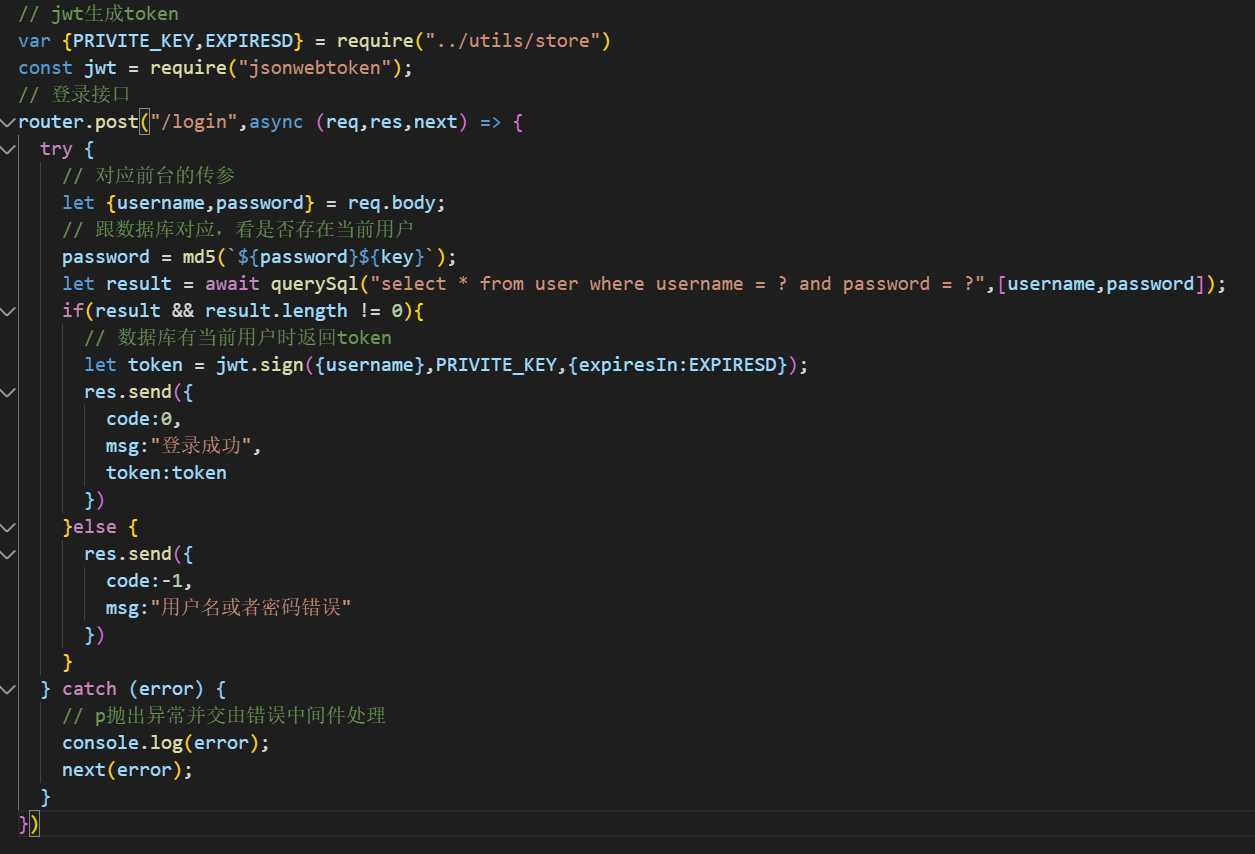The width and height of the screenshot is (1255, 854).
Task: Click the comment '// 登录接口'
Action: click(x=73, y=95)
